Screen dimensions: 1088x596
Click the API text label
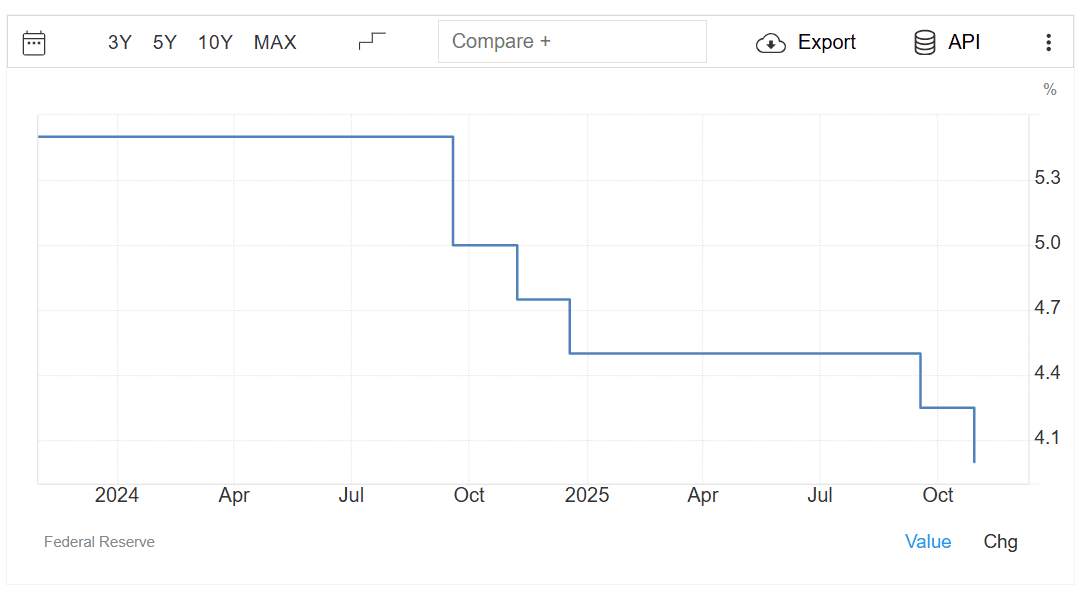point(964,42)
